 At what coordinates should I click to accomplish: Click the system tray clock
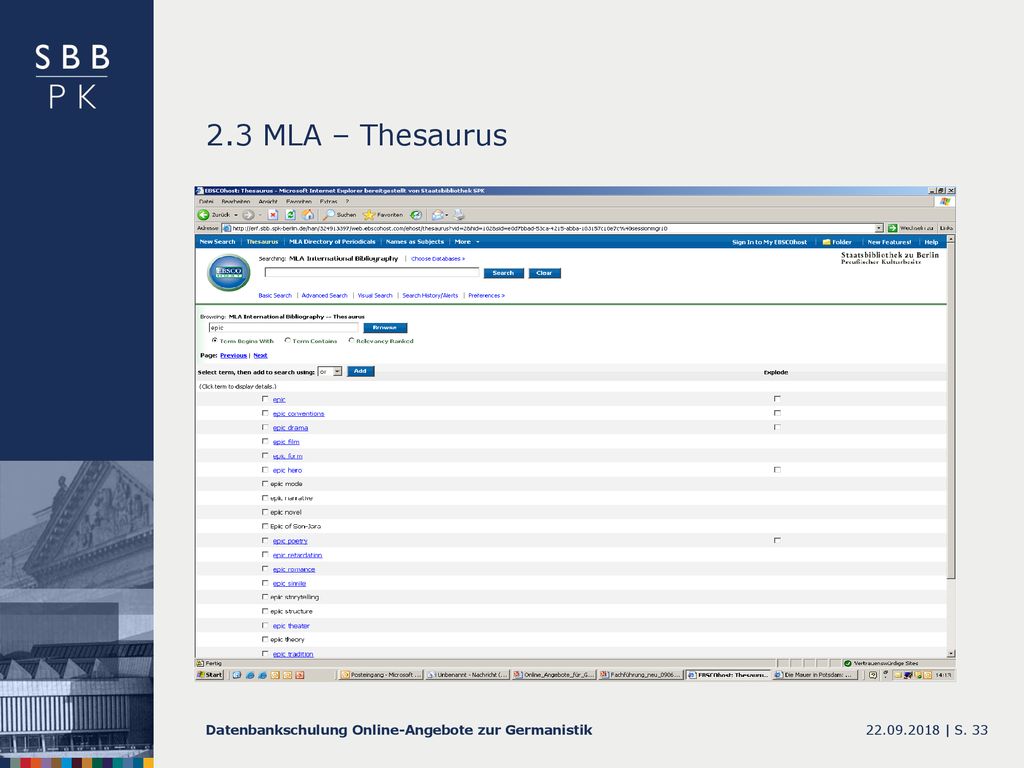pos(942,675)
